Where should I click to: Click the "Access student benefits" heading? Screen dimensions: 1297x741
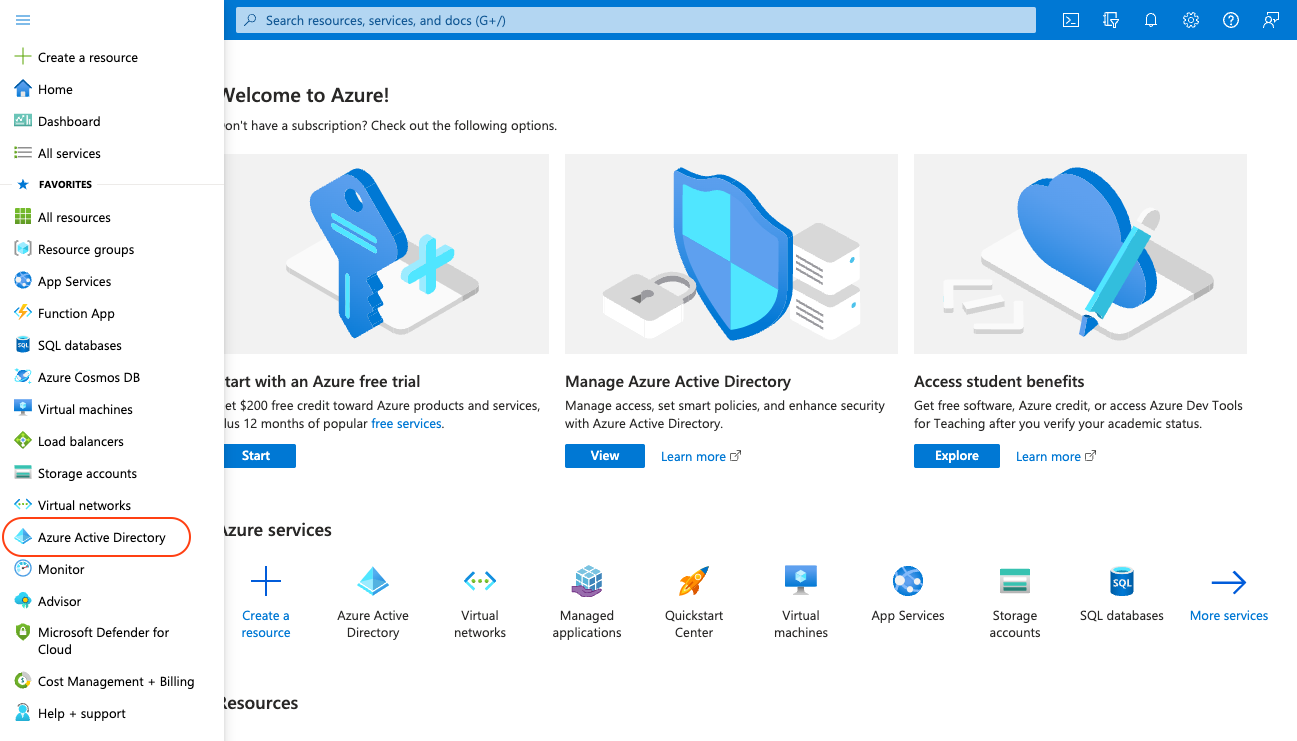click(999, 381)
